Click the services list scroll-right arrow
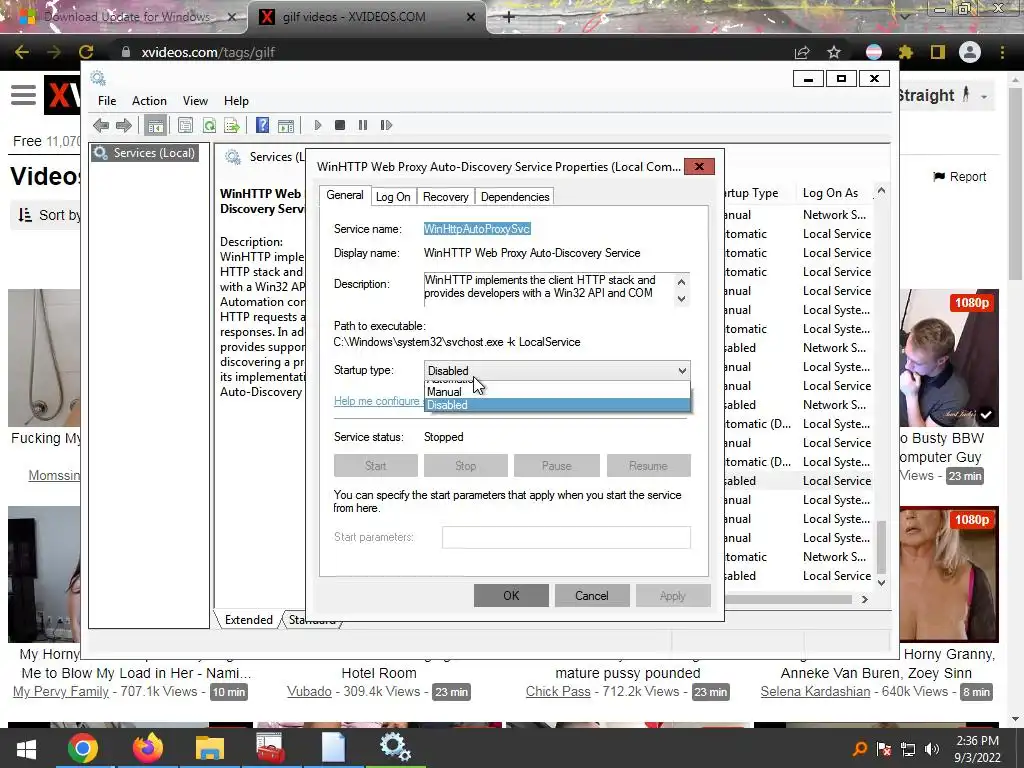The width and height of the screenshot is (1024, 768). point(865,600)
